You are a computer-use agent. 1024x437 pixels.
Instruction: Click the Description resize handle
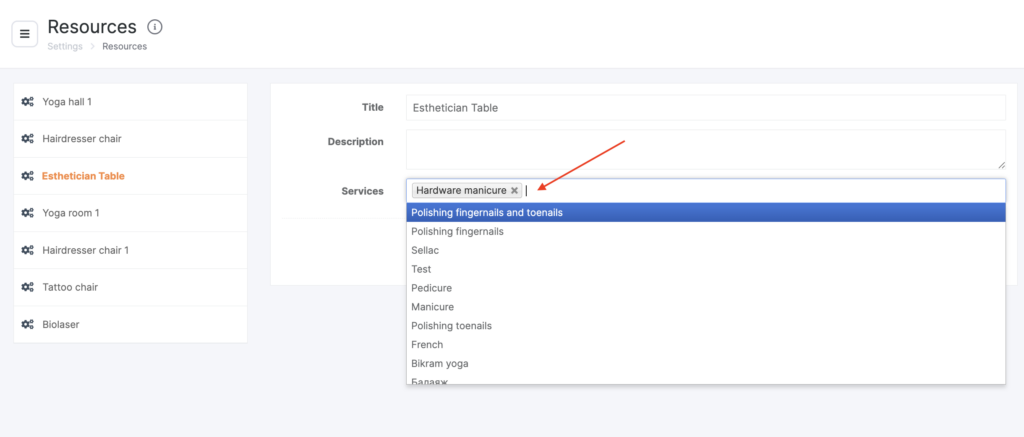click(1000, 164)
